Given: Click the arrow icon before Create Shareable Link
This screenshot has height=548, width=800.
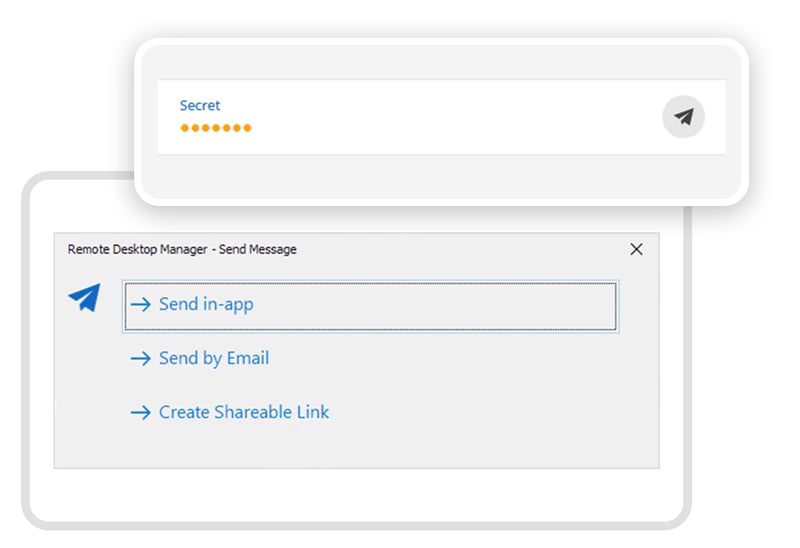Looking at the screenshot, I should point(140,412).
